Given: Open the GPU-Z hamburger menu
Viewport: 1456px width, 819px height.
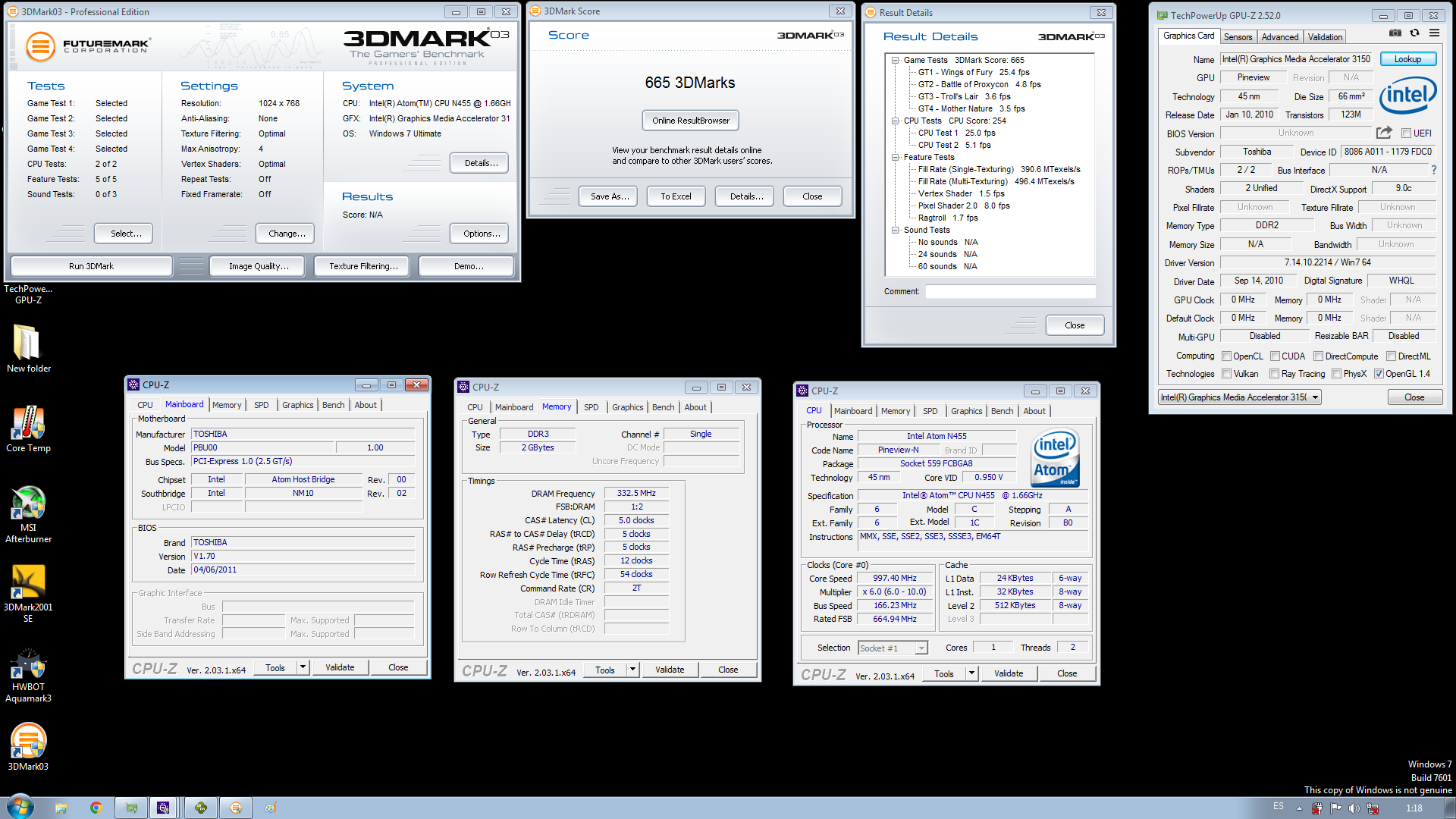Looking at the screenshot, I should 1434,33.
